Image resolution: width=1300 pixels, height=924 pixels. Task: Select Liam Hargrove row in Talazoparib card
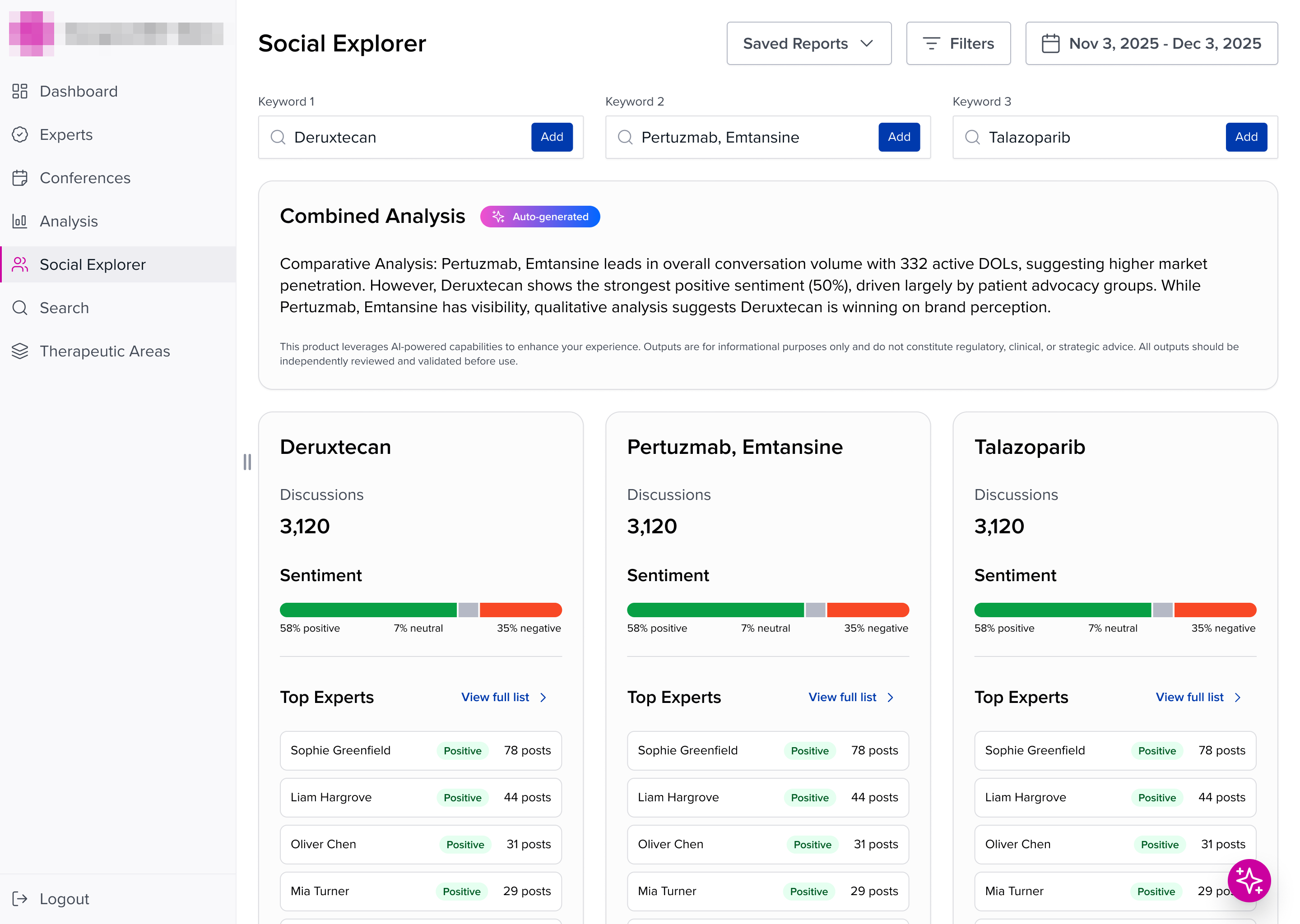pyautogui.click(x=1115, y=797)
